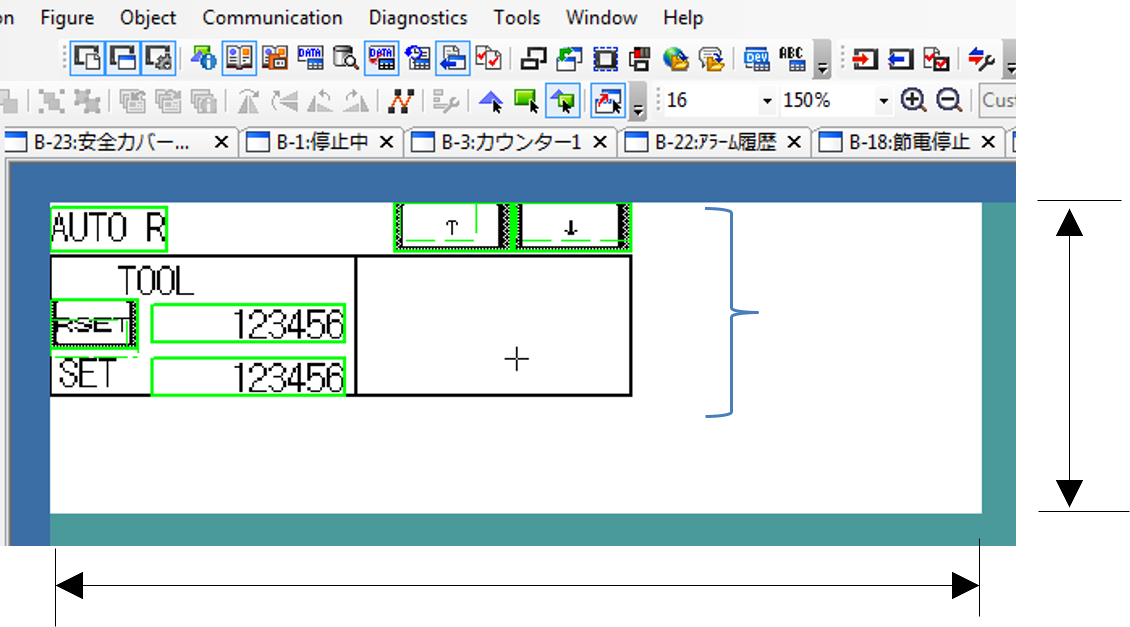Click the globe with folder icon
1130x627 pixels.
[x=676, y=58]
